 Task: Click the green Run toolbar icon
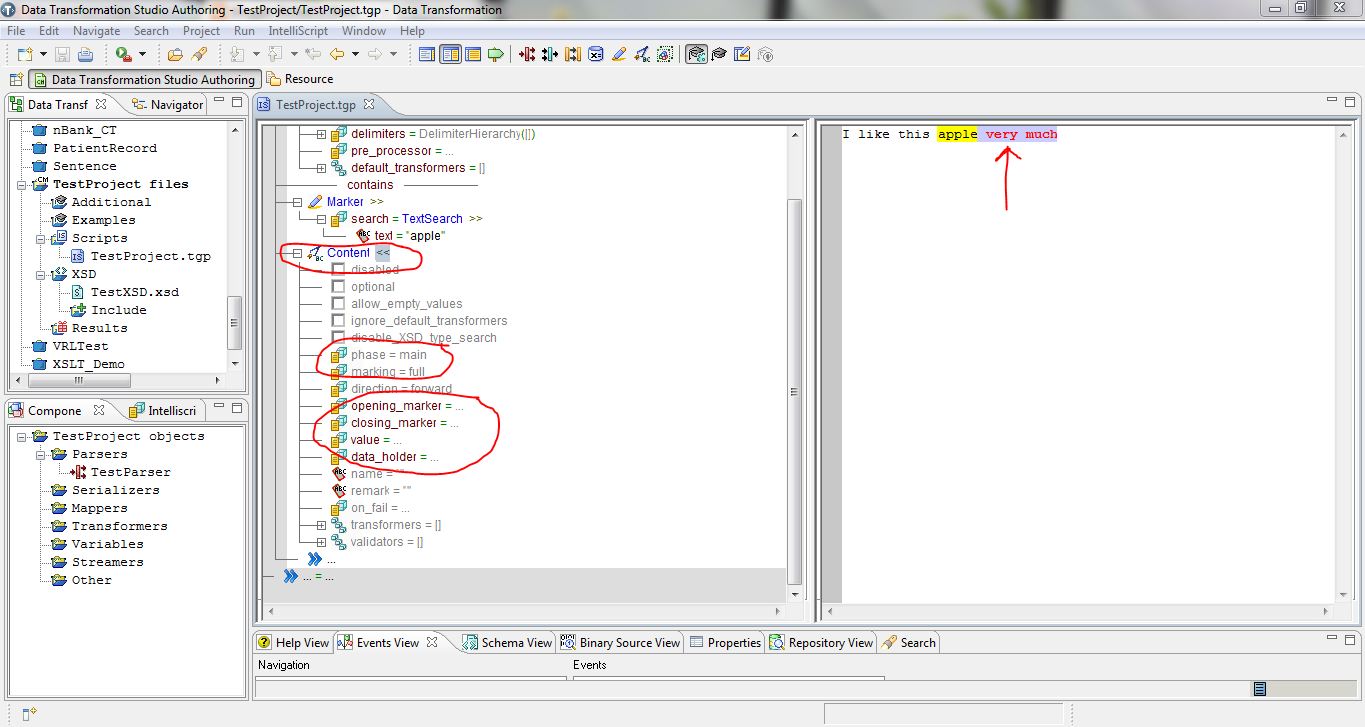pyautogui.click(x=123, y=54)
